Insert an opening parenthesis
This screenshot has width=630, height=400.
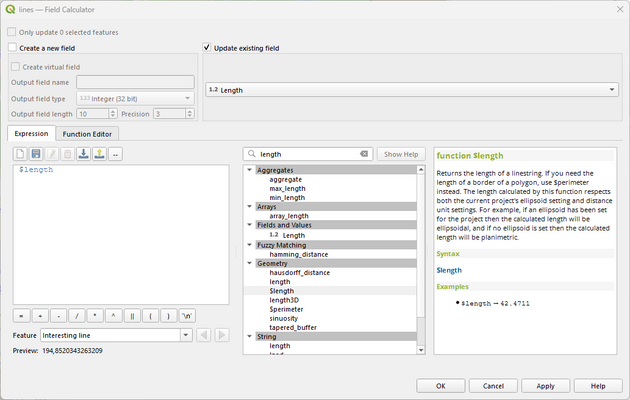(x=150, y=316)
